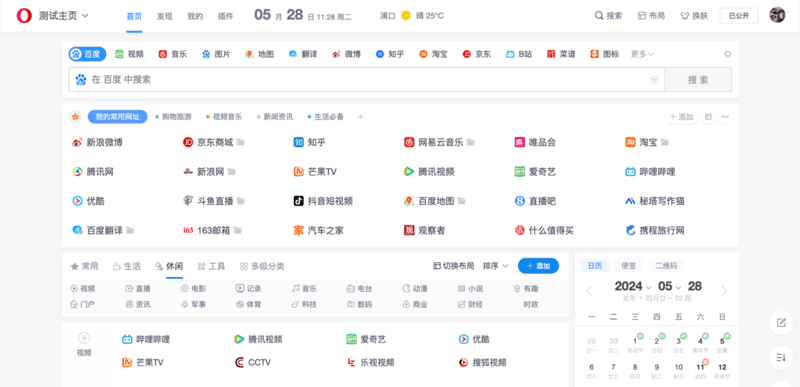The width and height of the screenshot is (800, 387).
Task: Open search engine settings gear icon
Action: click(728, 54)
